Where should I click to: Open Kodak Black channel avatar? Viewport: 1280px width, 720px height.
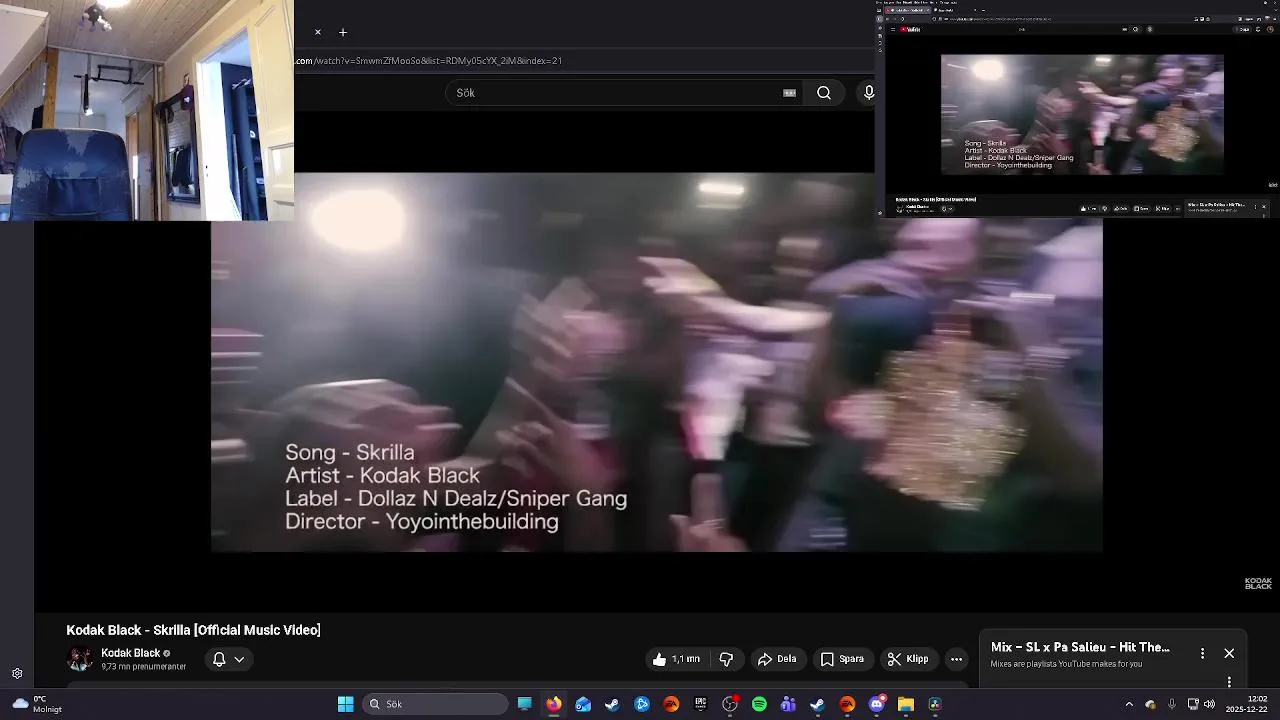coord(80,659)
